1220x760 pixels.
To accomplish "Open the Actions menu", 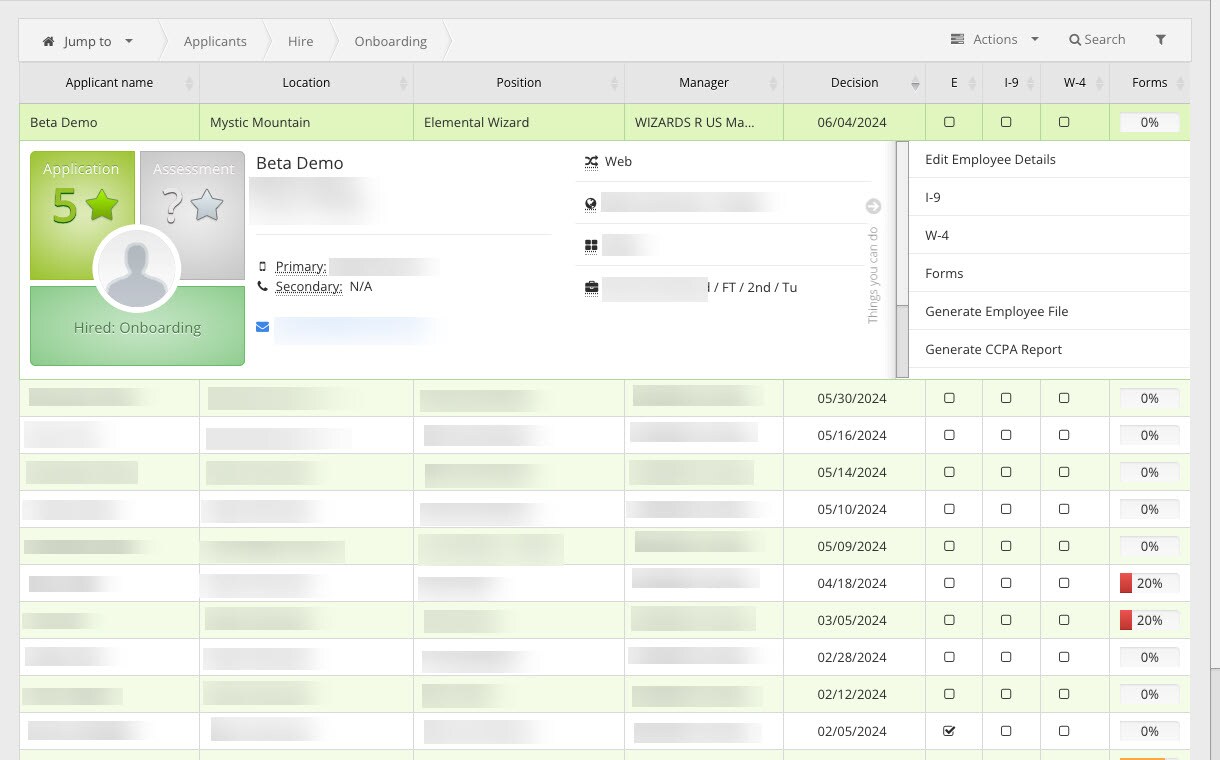I will tap(995, 40).
